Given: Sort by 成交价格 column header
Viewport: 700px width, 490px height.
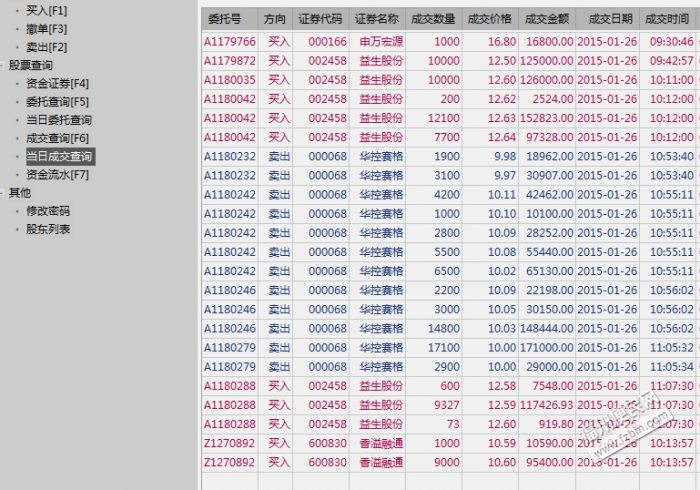Looking at the screenshot, I should point(490,19).
